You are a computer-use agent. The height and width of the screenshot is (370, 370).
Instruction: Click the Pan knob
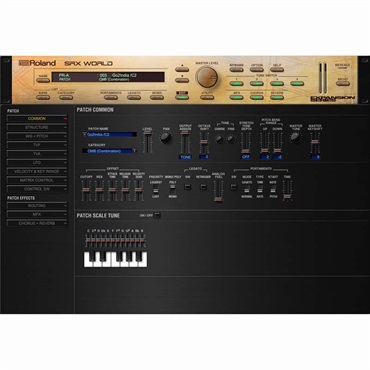click(166, 138)
